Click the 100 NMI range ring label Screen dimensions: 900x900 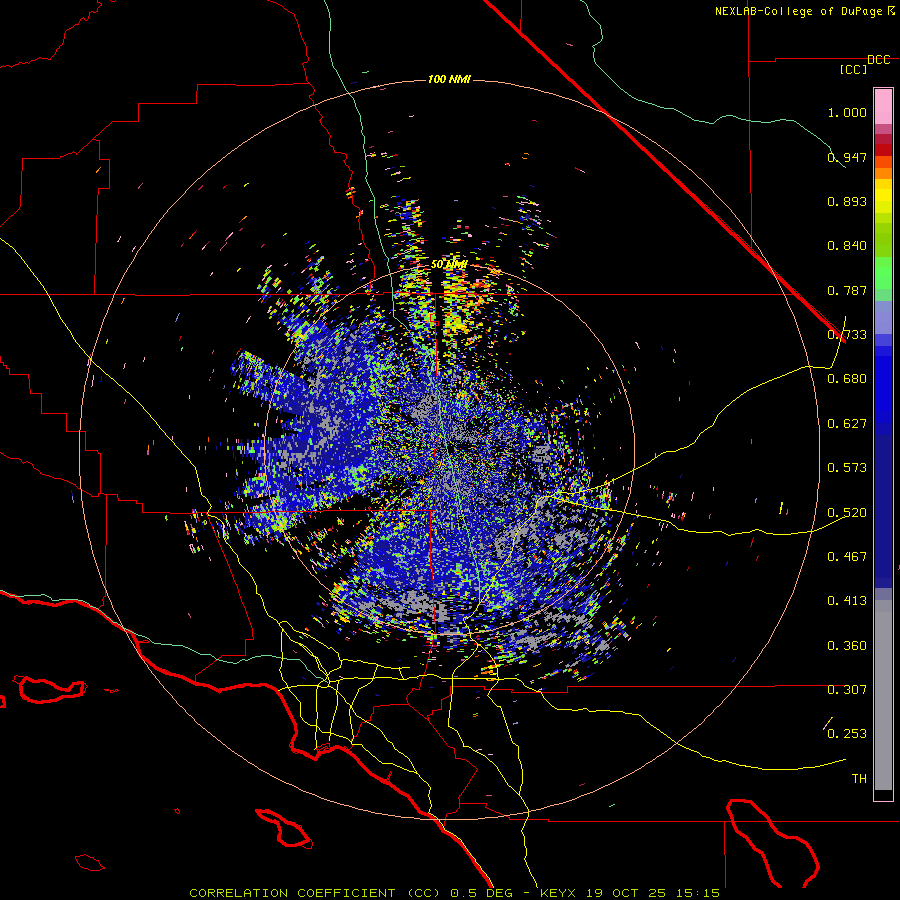[449, 79]
